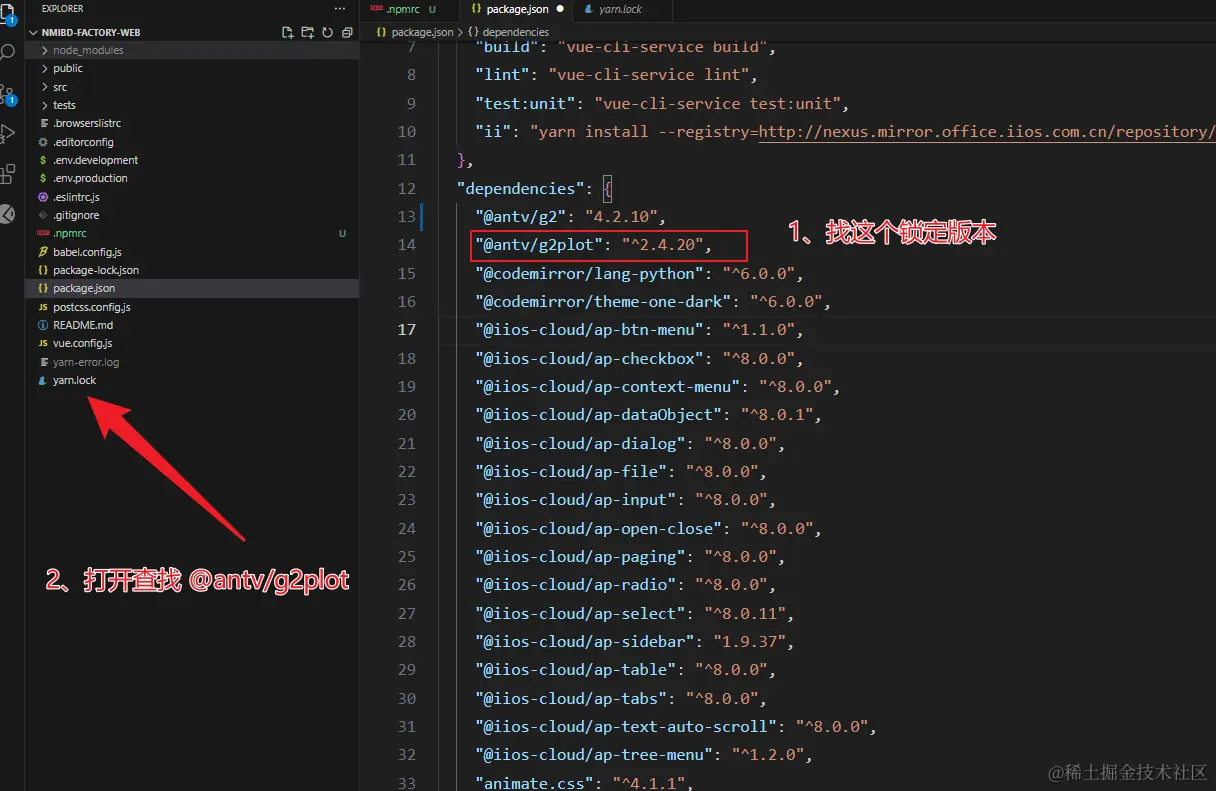
Task: Open vue.config.js file
Action: (192, 343)
